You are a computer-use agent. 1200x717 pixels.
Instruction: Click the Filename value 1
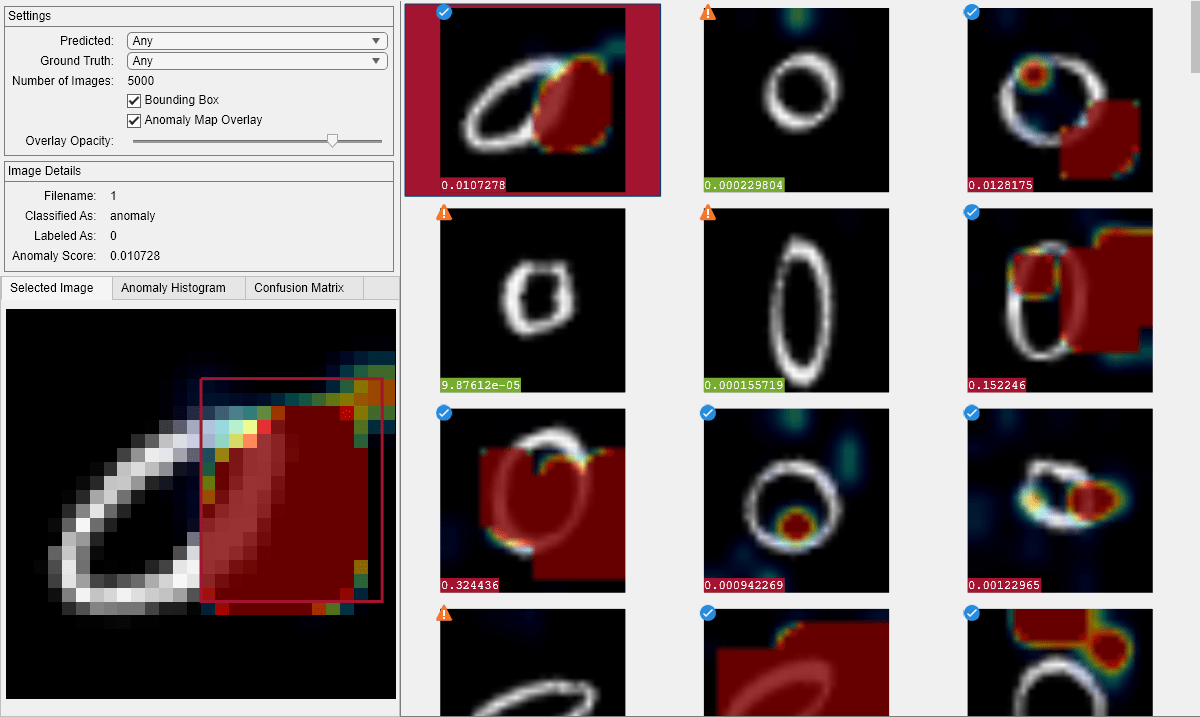[x=113, y=196]
